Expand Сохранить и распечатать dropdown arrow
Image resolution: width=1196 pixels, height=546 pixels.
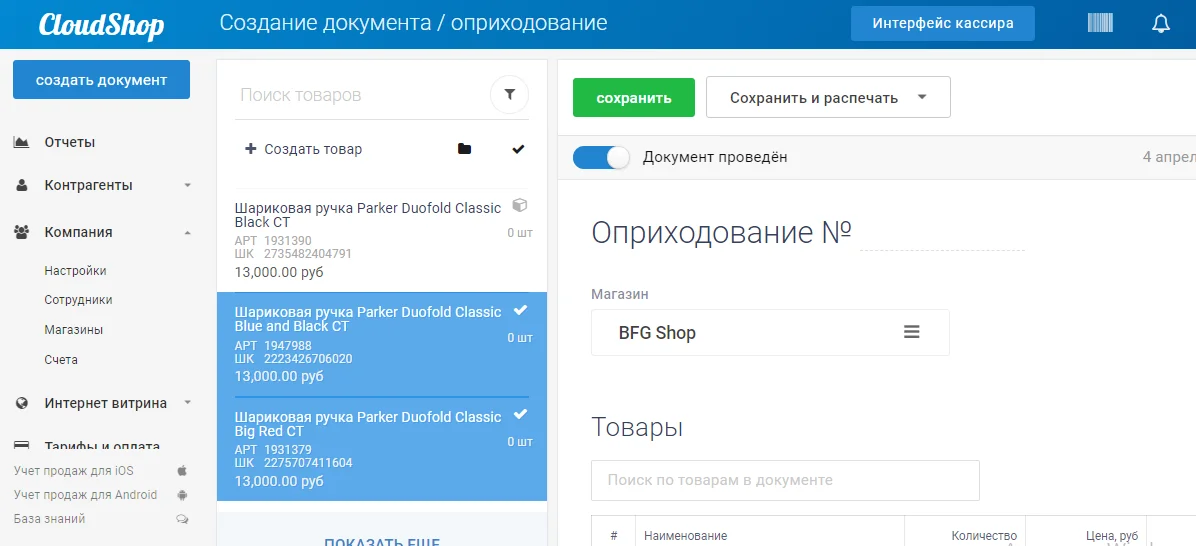(921, 97)
